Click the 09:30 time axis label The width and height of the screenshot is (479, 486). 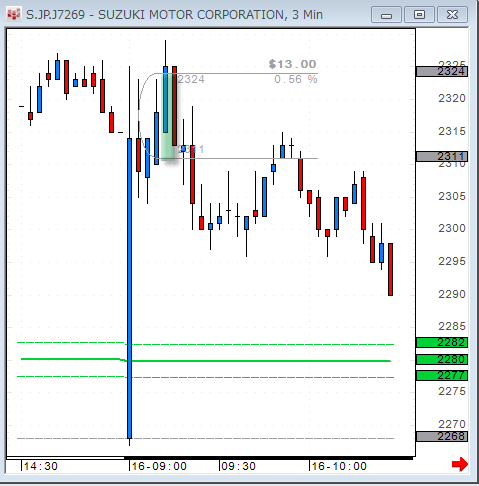[238, 466]
